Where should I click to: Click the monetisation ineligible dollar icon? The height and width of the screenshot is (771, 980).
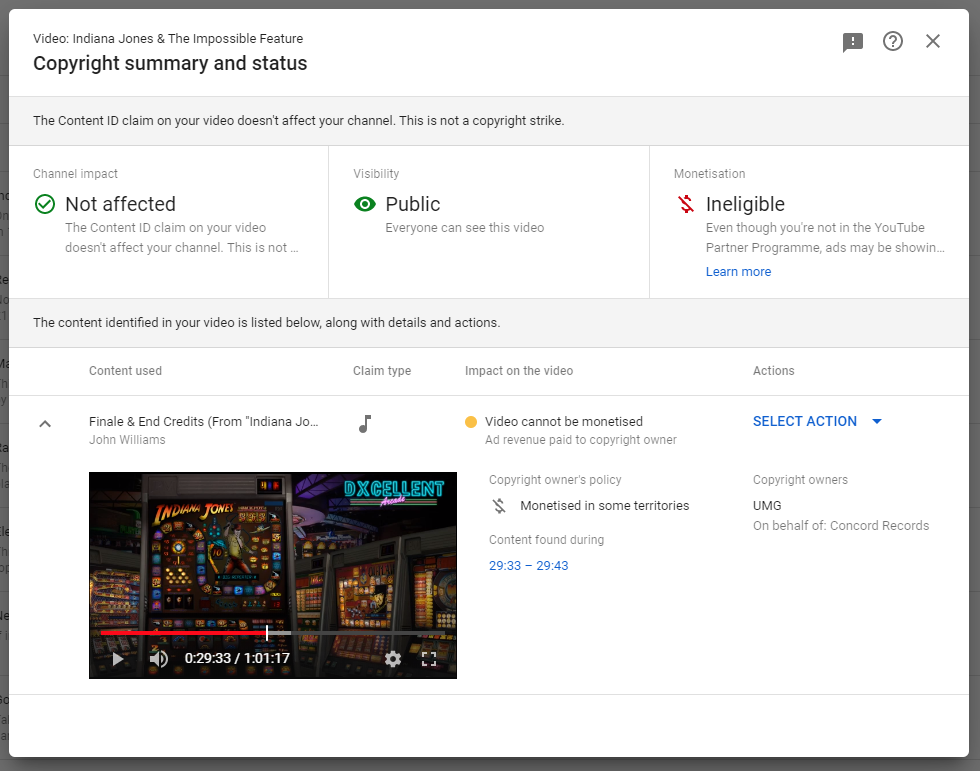[x=685, y=204]
